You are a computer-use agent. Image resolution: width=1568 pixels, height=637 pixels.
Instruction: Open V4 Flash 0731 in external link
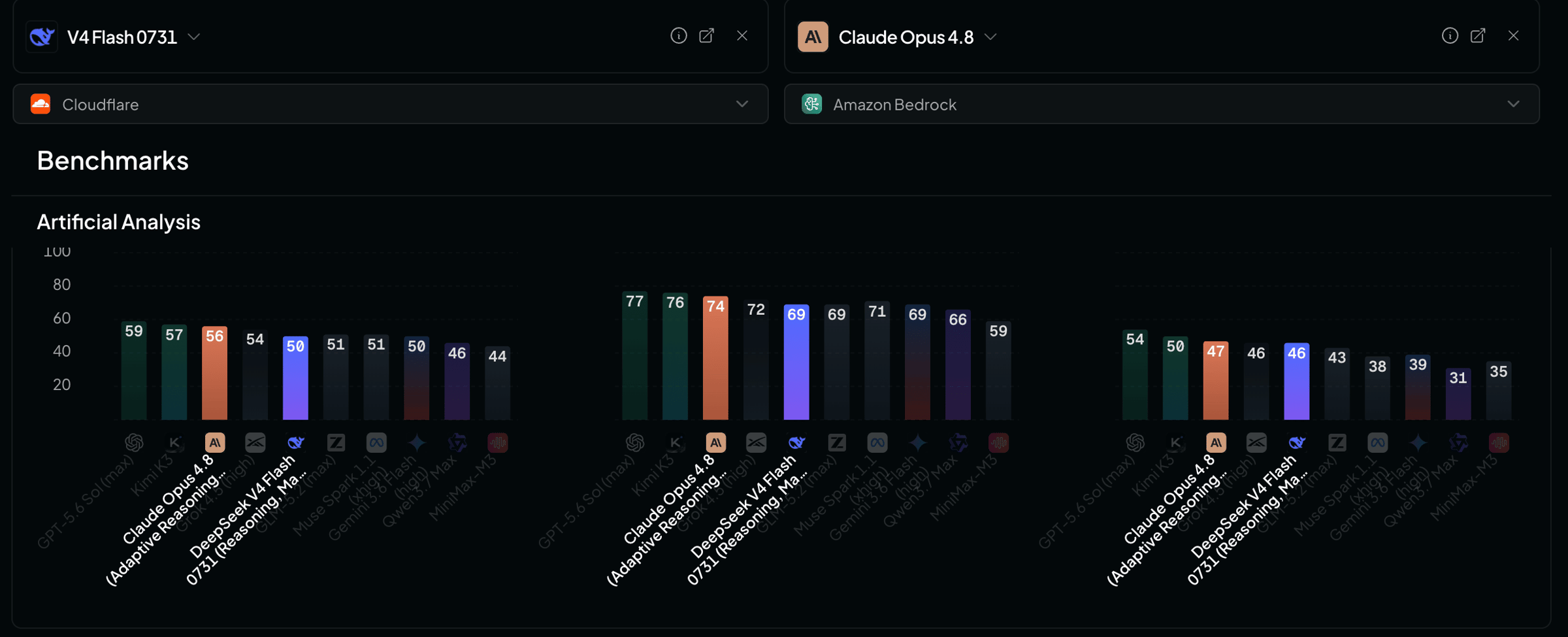point(707,36)
